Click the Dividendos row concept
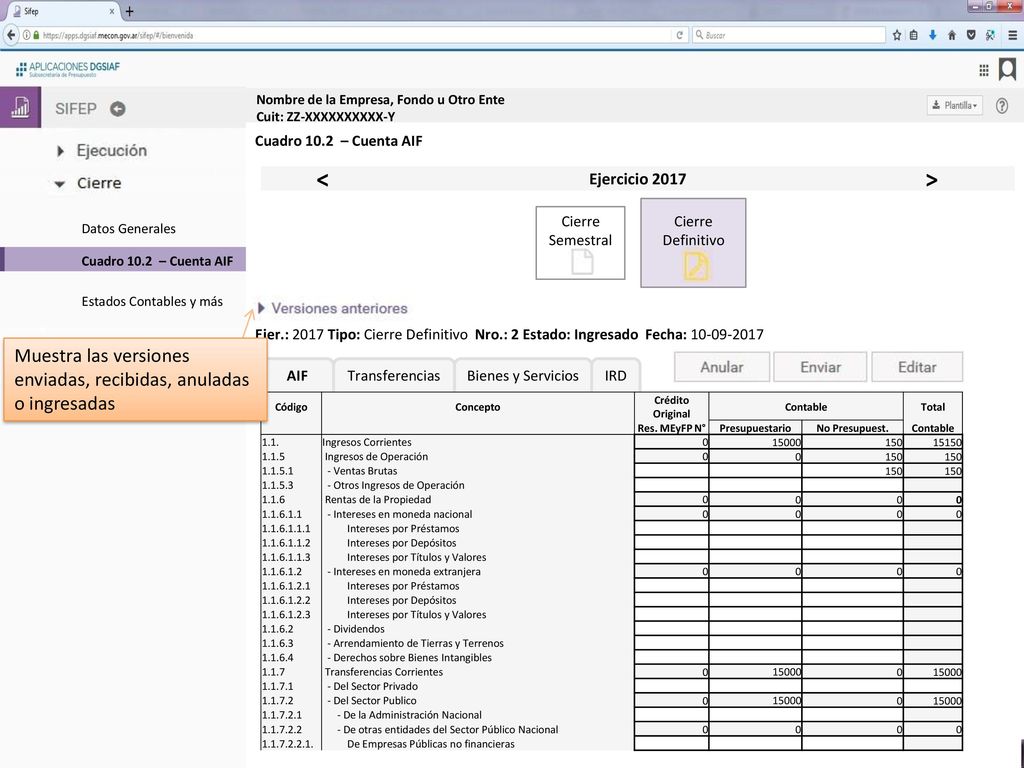 359,629
